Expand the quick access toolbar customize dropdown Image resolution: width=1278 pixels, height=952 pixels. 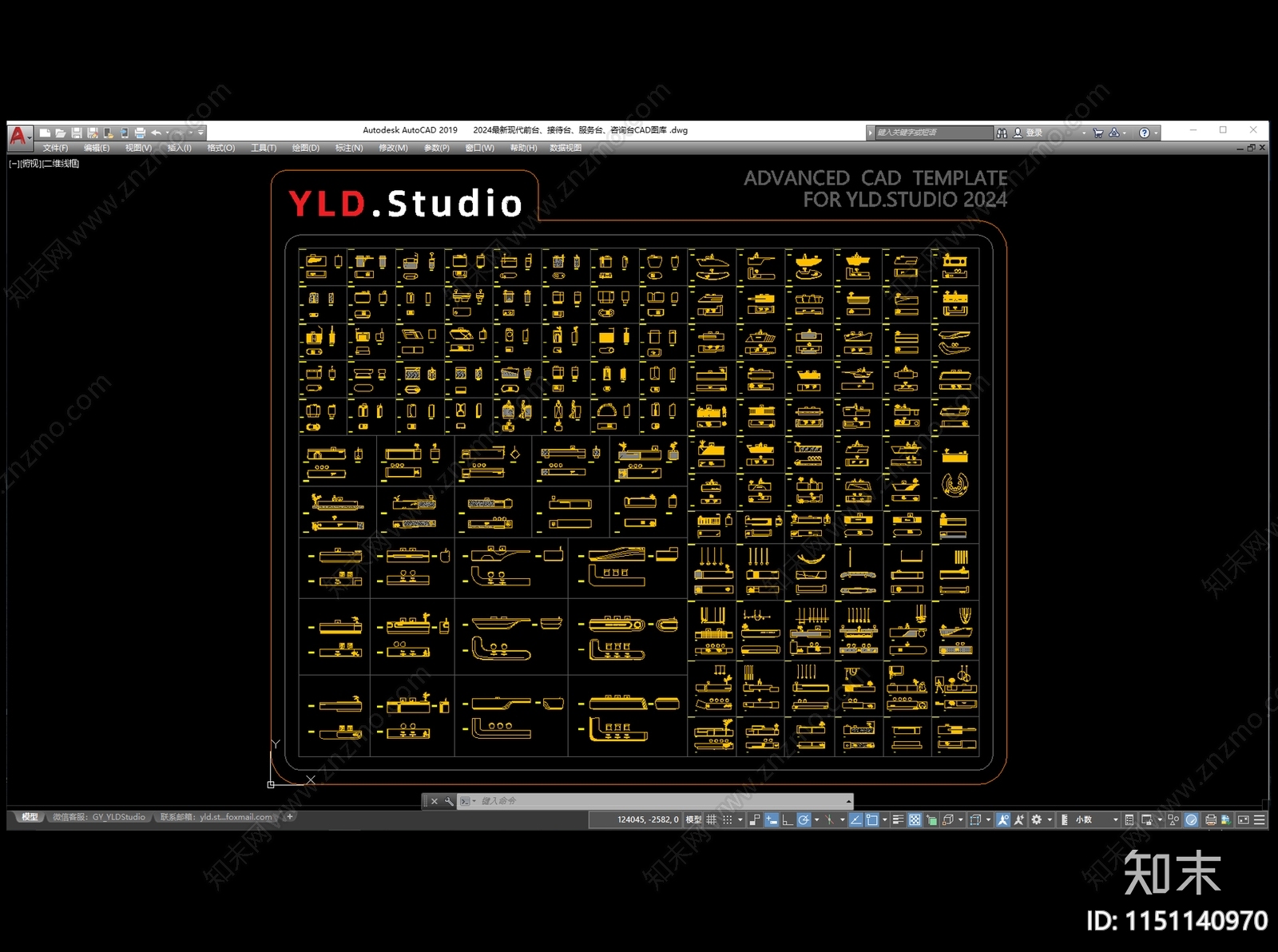coord(200,133)
